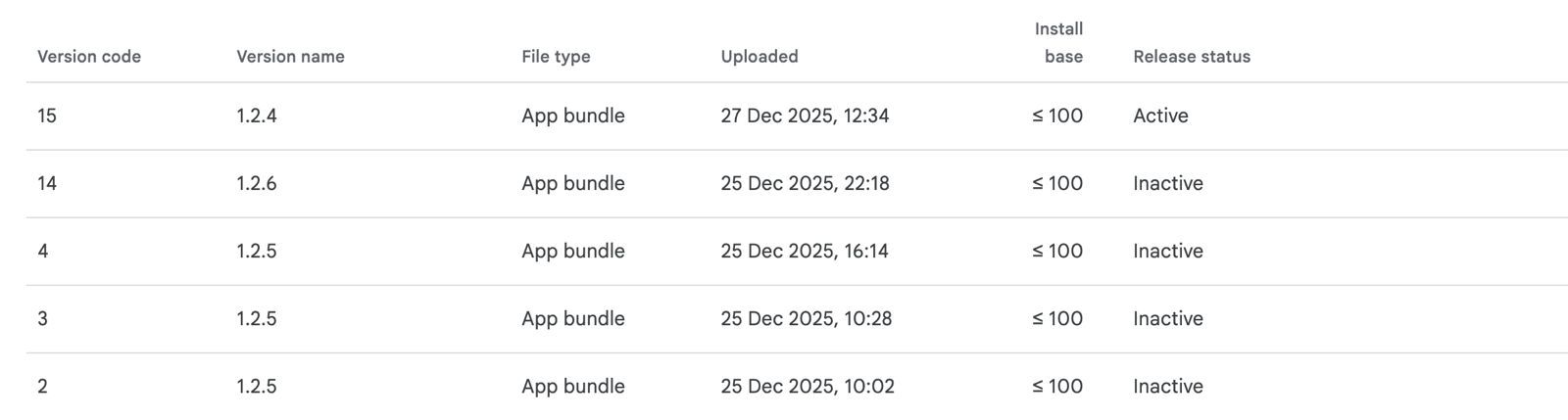
Task: Click upload date 25 Dec 2025, 16:14
Action: 805,251
